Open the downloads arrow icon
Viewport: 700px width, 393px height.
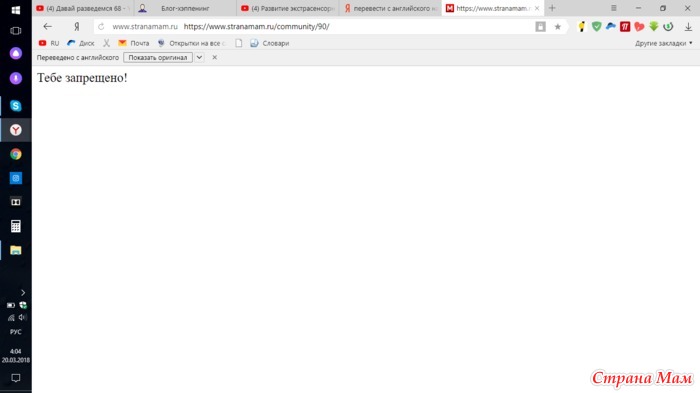pyautogui.click(x=688, y=27)
